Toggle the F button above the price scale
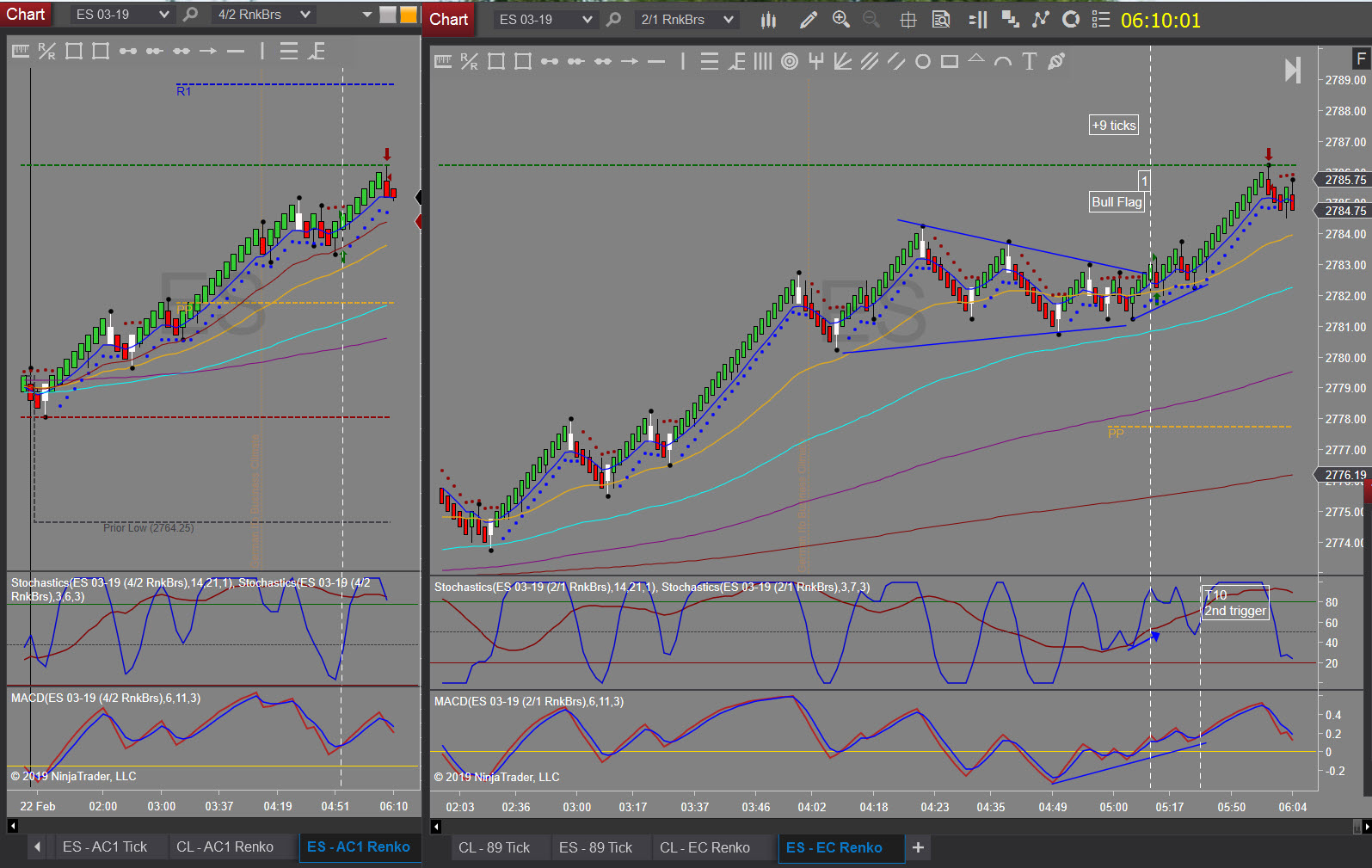 [1360, 58]
